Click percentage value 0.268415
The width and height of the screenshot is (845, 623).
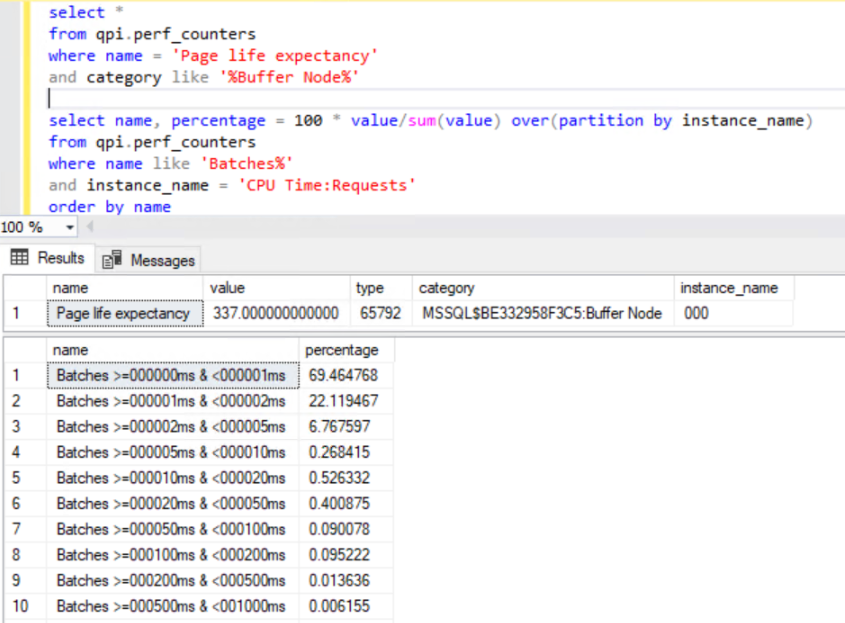click(x=346, y=452)
